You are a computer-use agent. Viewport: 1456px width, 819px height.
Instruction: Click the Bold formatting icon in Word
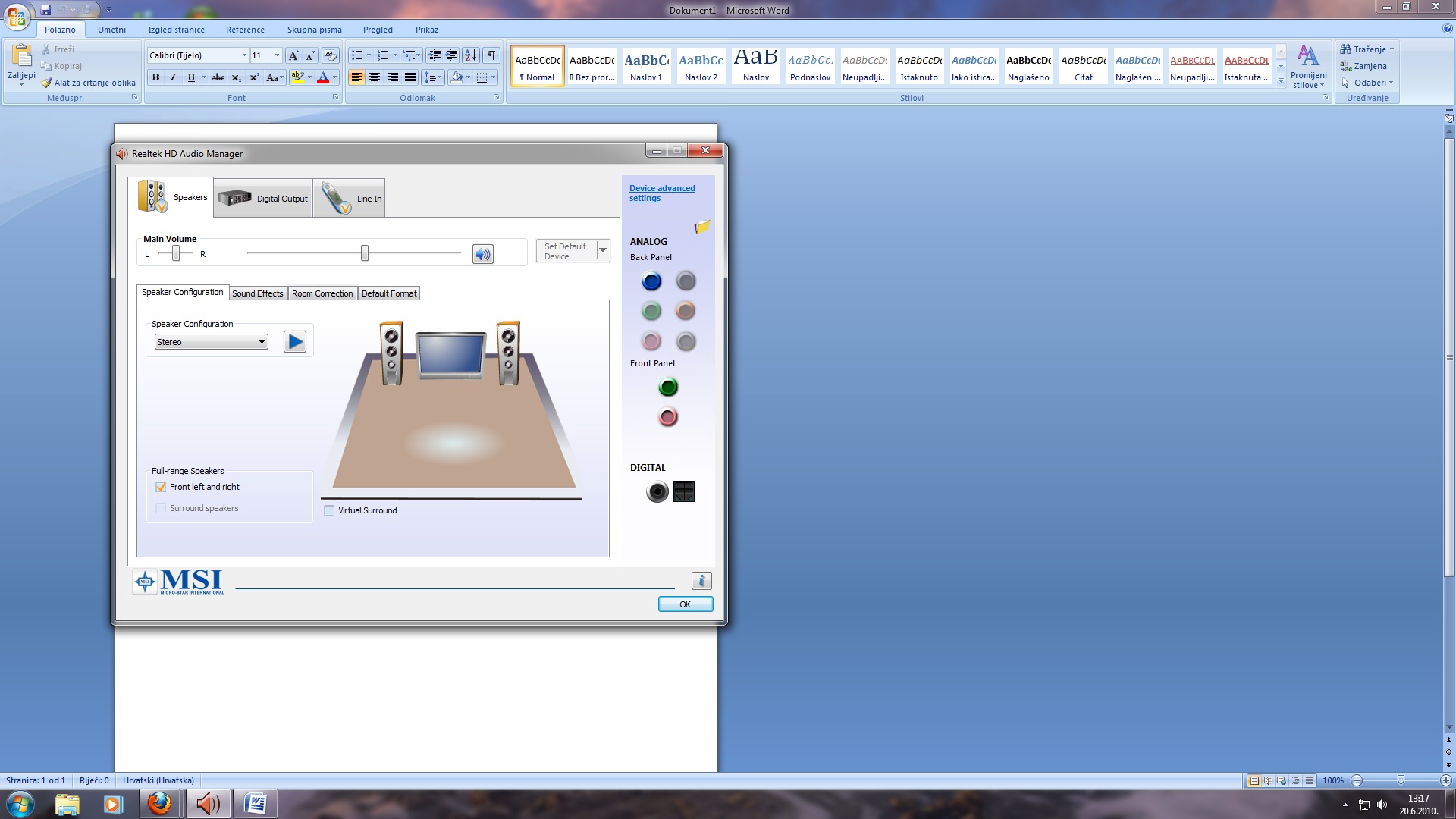155,77
